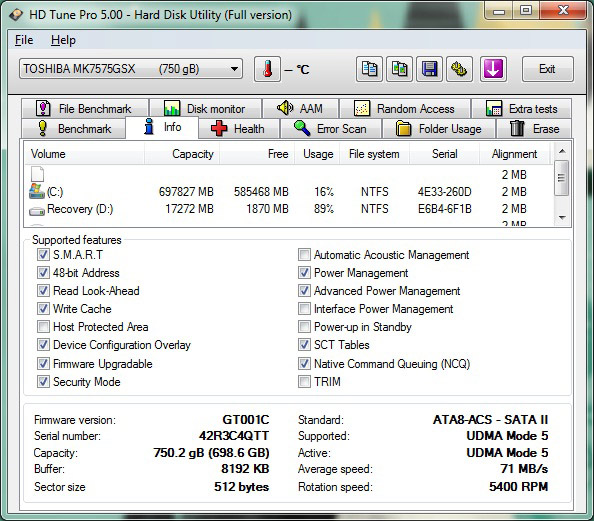Toggle the SCT Tables checkbox
594x521 pixels.
tap(304, 345)
